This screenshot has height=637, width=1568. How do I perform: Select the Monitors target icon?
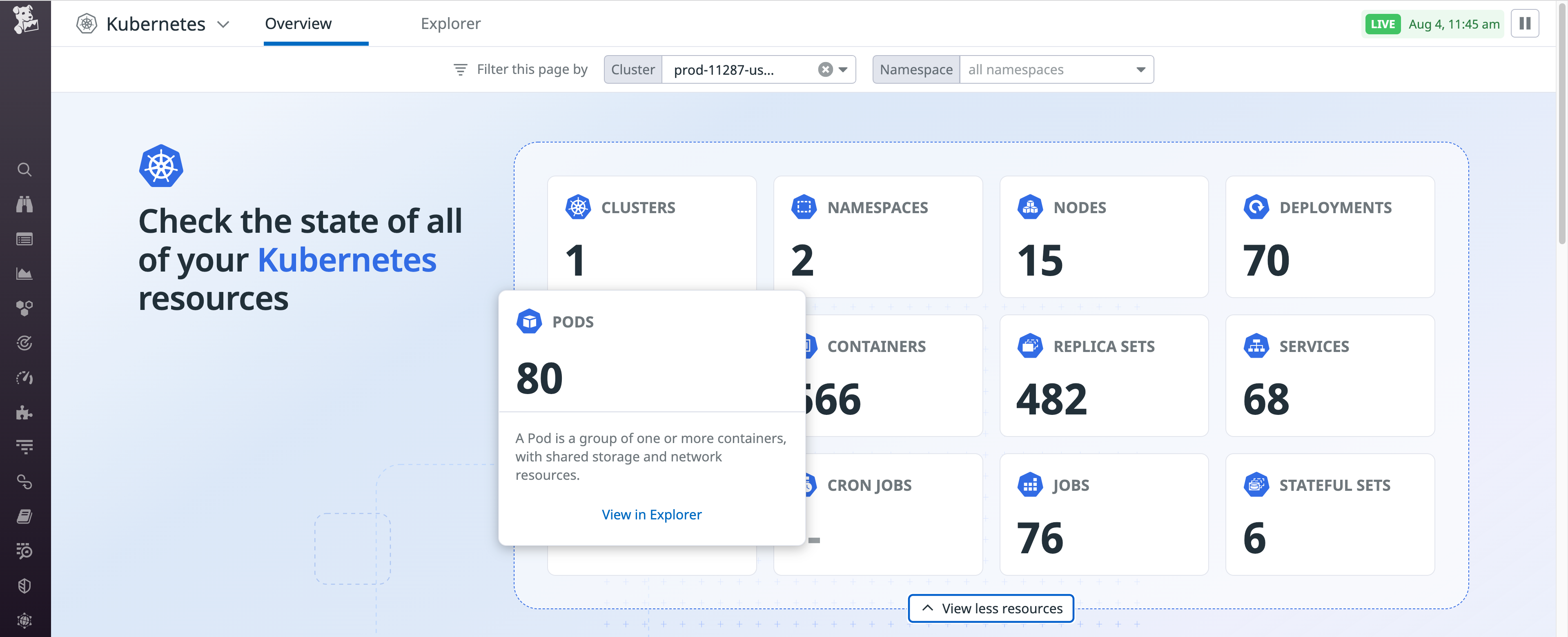tap(24, 343)
